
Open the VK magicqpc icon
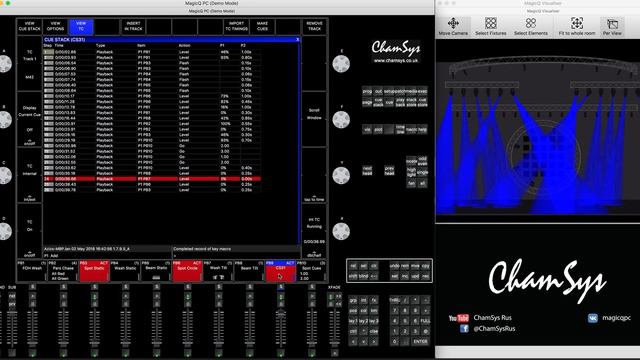(x=593, y=318)
